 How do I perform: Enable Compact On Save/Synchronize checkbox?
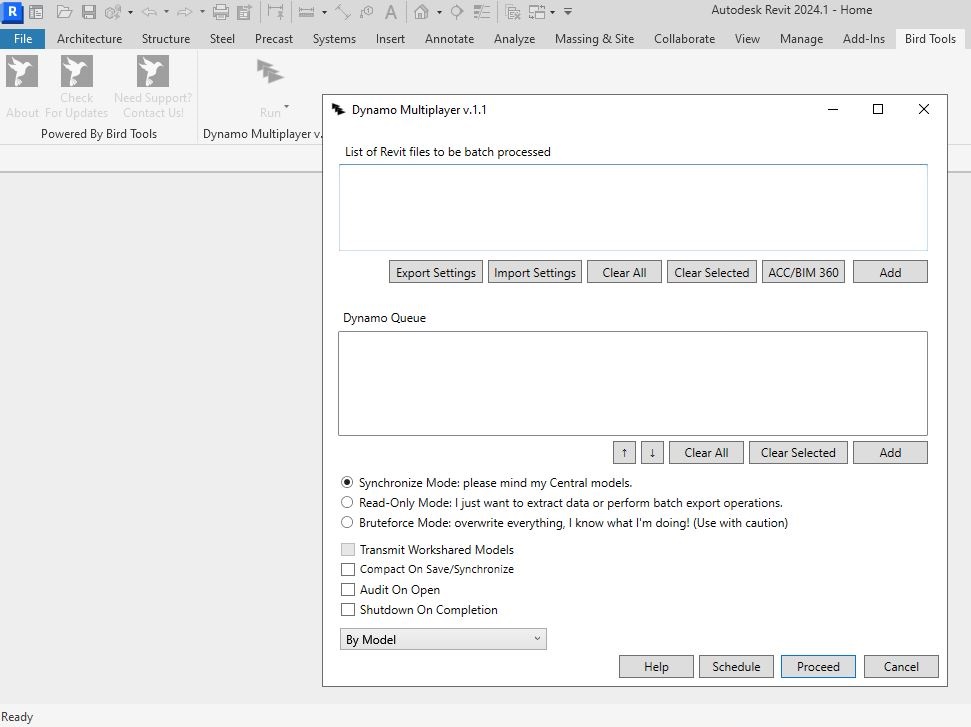point(348,569)
